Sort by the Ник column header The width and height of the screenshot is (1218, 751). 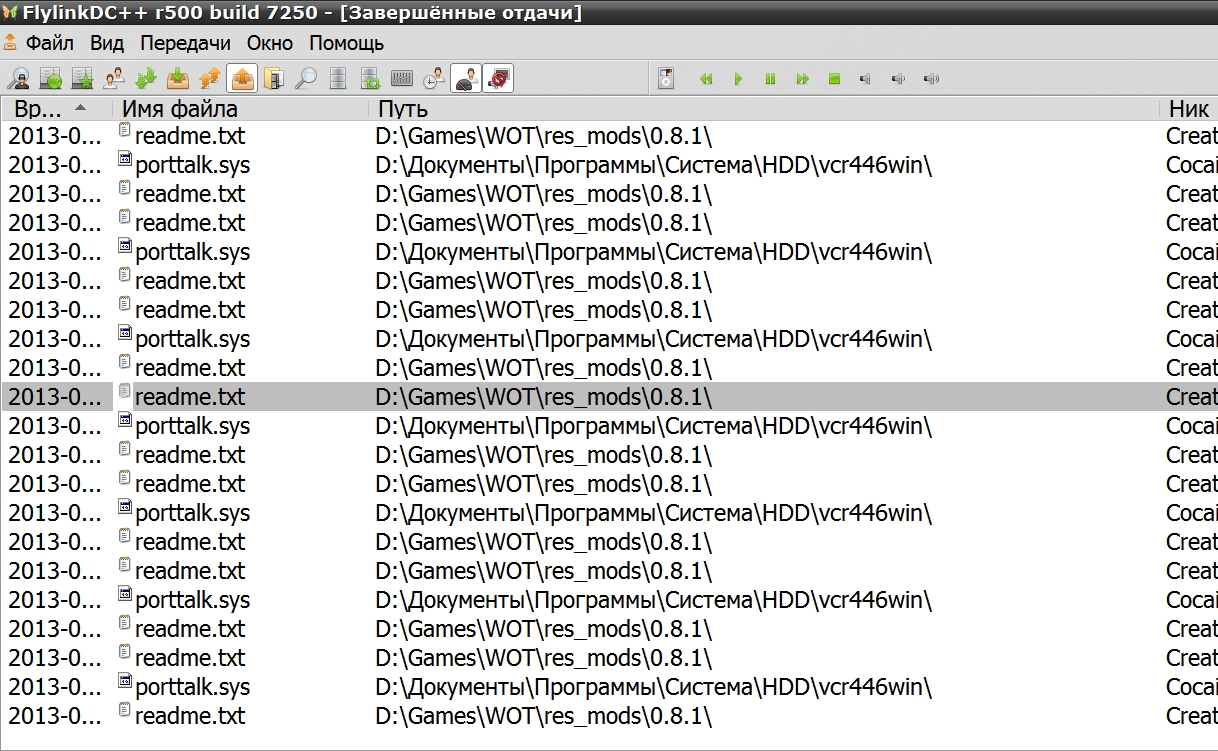(x=1189, y=108)
